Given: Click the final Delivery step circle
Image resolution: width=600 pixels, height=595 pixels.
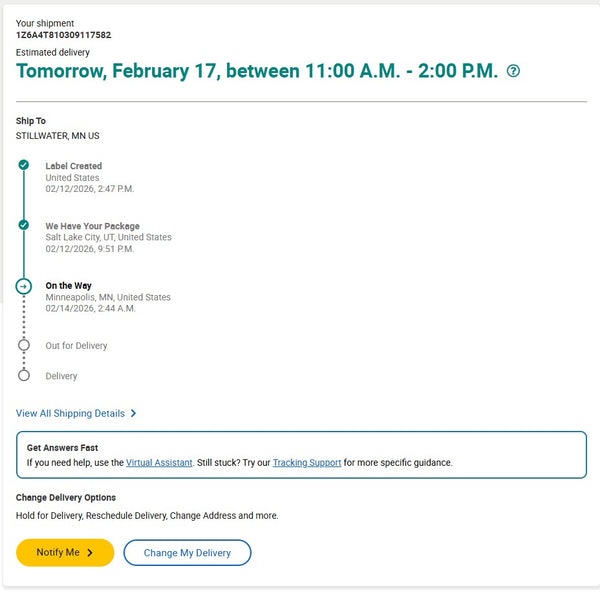Looking at the screenshot, I should (24, 376).
